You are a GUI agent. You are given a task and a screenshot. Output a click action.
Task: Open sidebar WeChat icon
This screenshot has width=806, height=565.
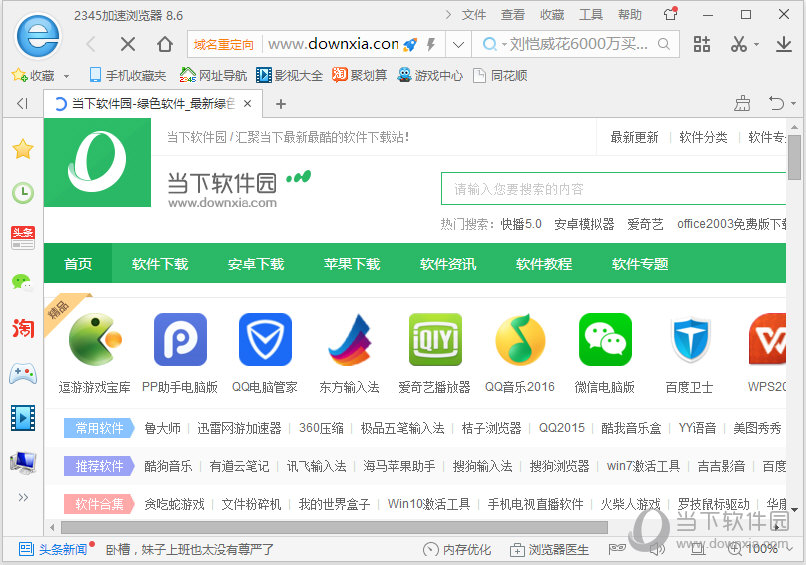(x=22, y=282)
